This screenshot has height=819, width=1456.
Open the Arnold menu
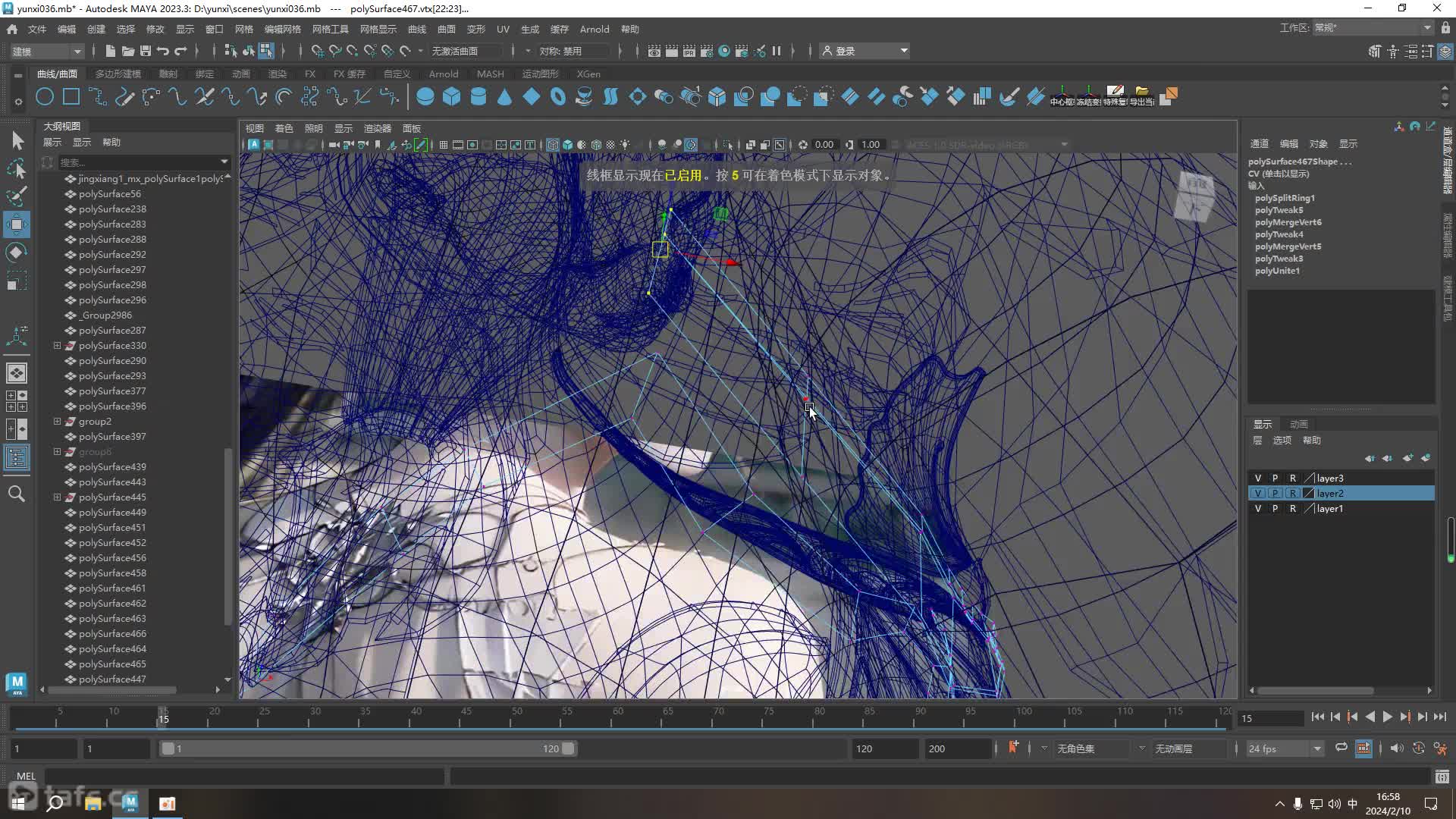pyautogui.click(x=595, y=29)
